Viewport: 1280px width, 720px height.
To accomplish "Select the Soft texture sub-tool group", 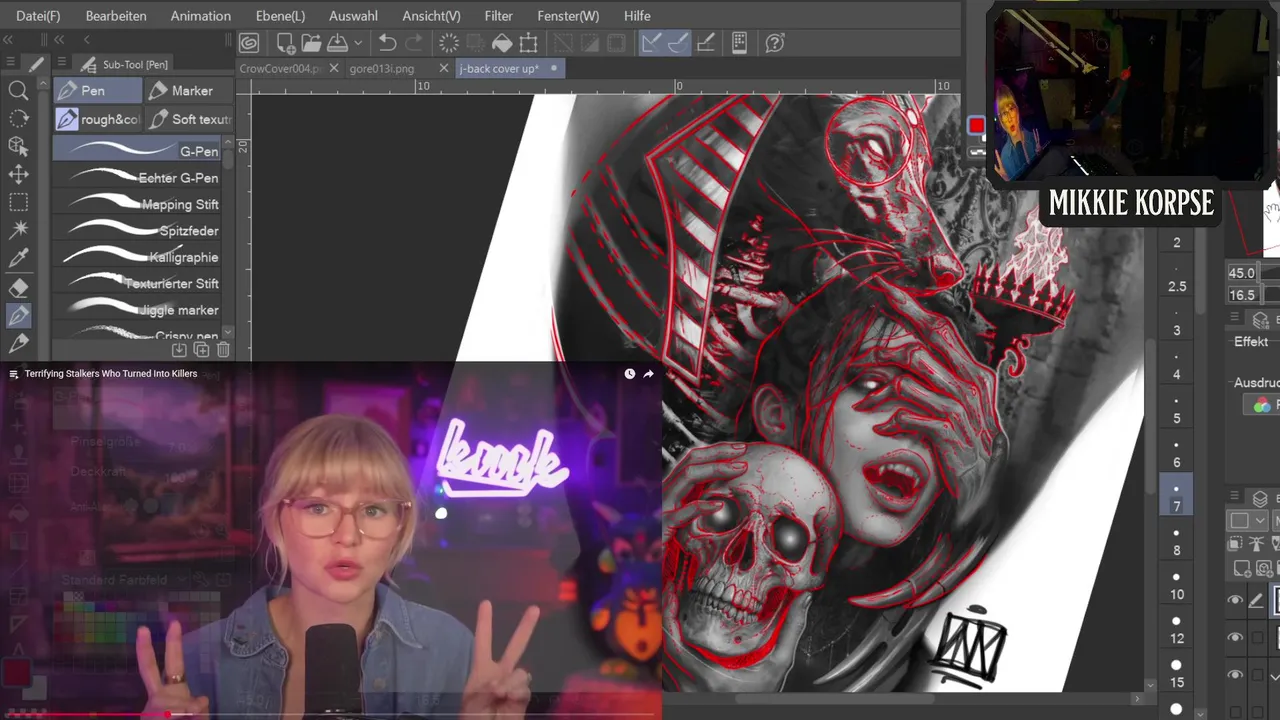I will point(189,119).
